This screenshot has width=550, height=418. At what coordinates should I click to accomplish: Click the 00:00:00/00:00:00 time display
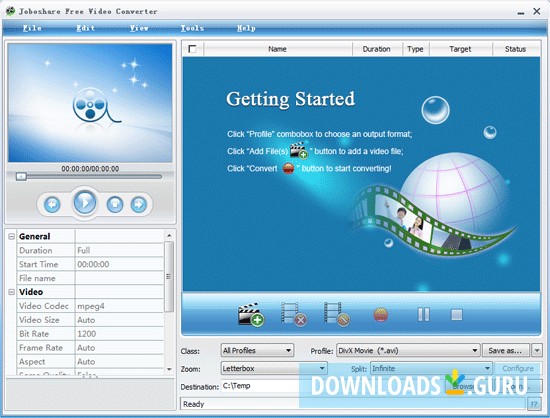(x=90, y=169)
